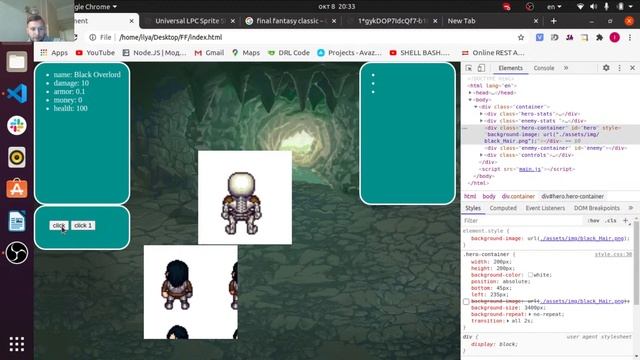Open the Gmail bookmark
Image resolution: width=640 pixels, height=360 pixels.
tap(209, 53)
